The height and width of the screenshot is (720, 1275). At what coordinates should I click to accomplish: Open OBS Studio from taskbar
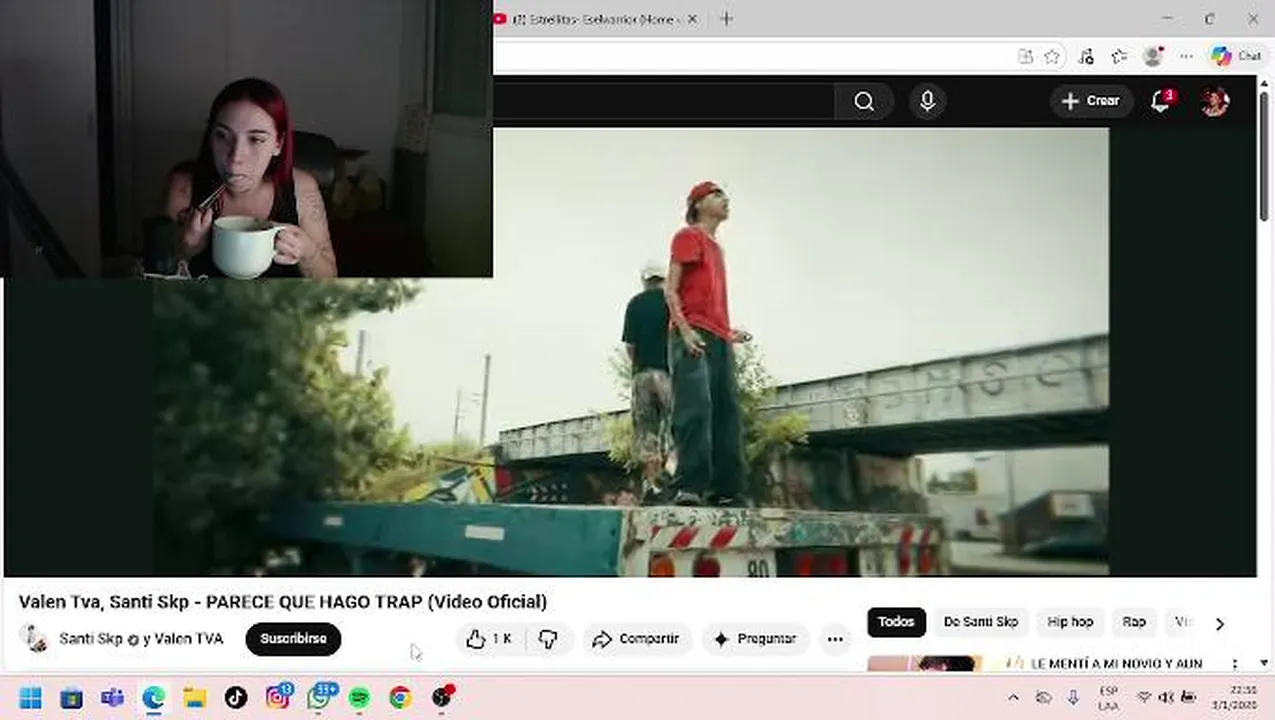pyautogui.click(x=442, y=698)
